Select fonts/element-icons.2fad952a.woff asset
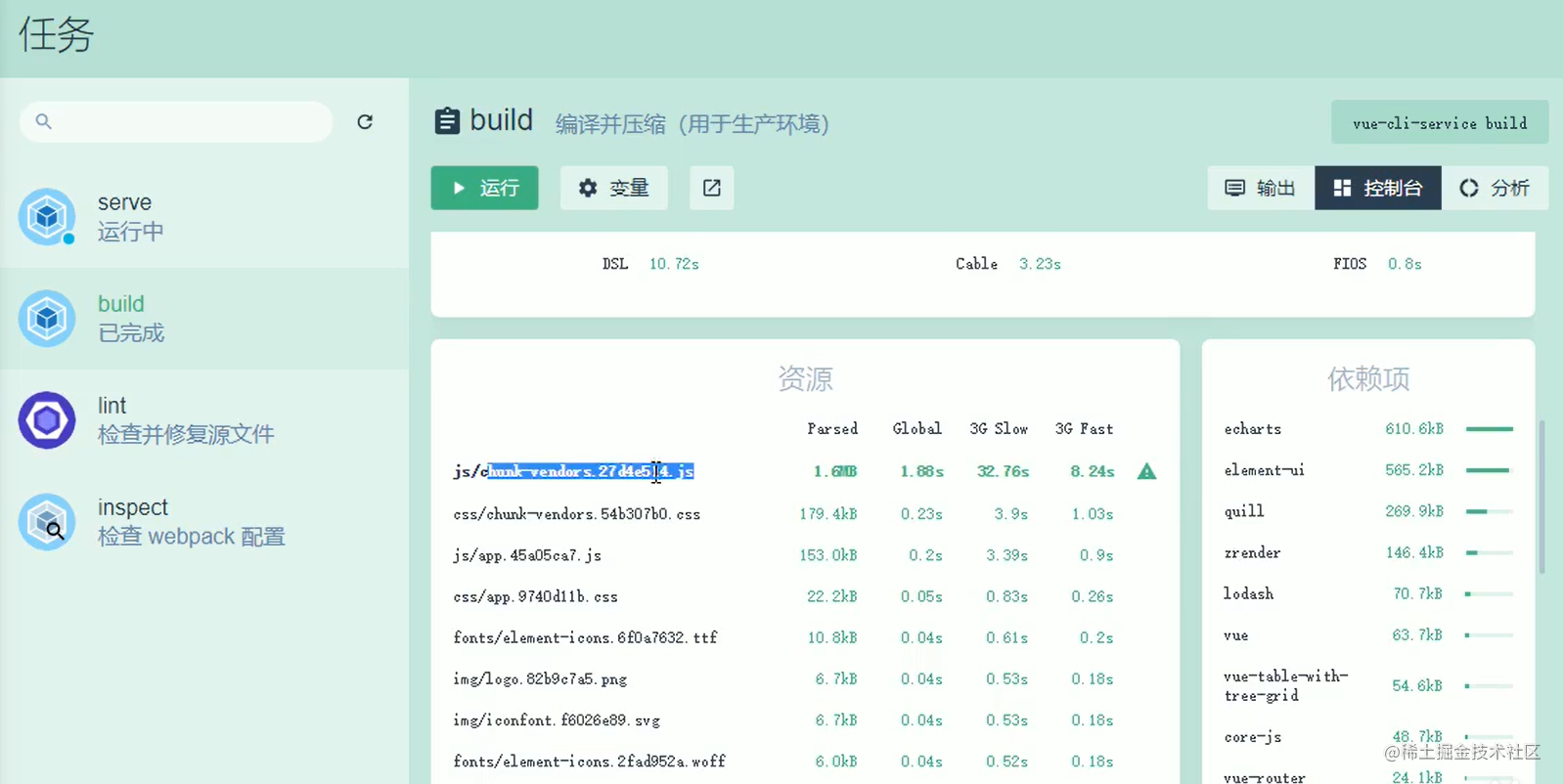 pyautogui.click(x=805, y=762)
